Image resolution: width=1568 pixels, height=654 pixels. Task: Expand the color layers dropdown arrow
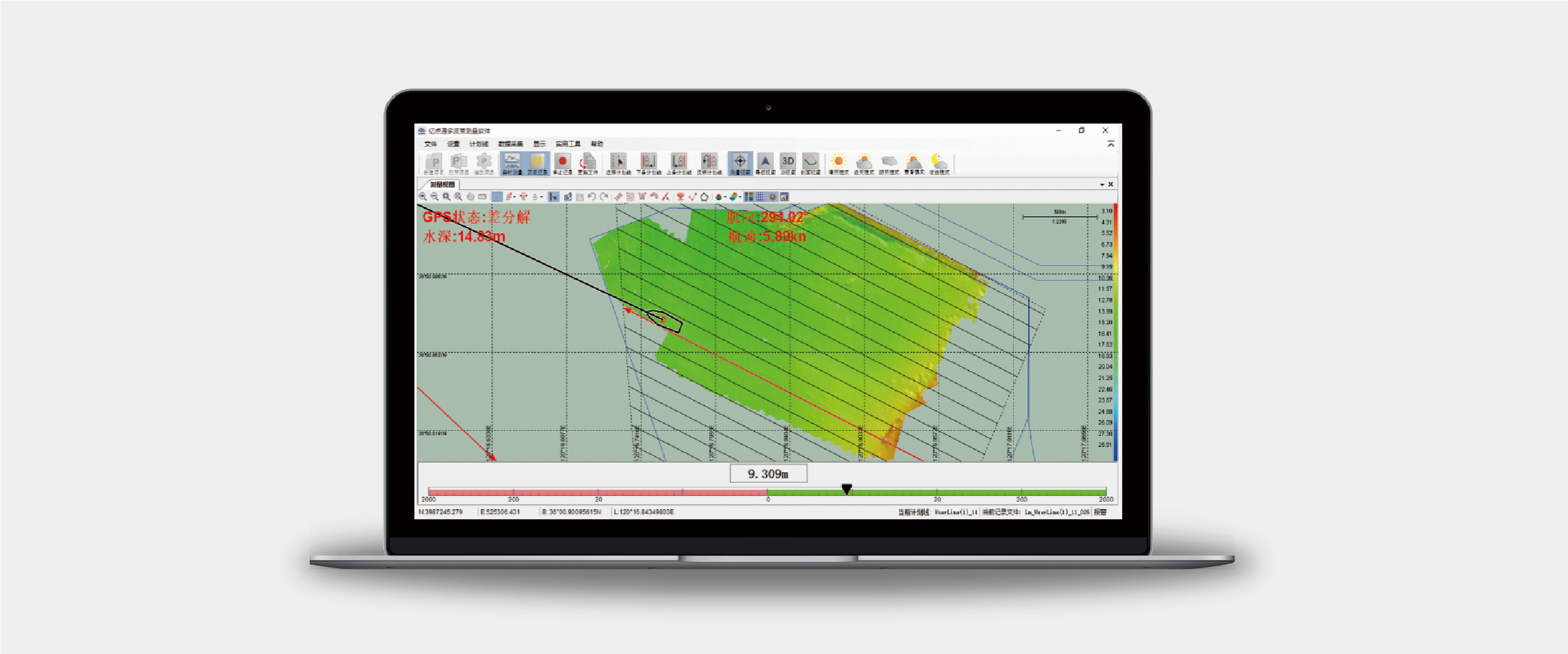(x=740, y=197)
